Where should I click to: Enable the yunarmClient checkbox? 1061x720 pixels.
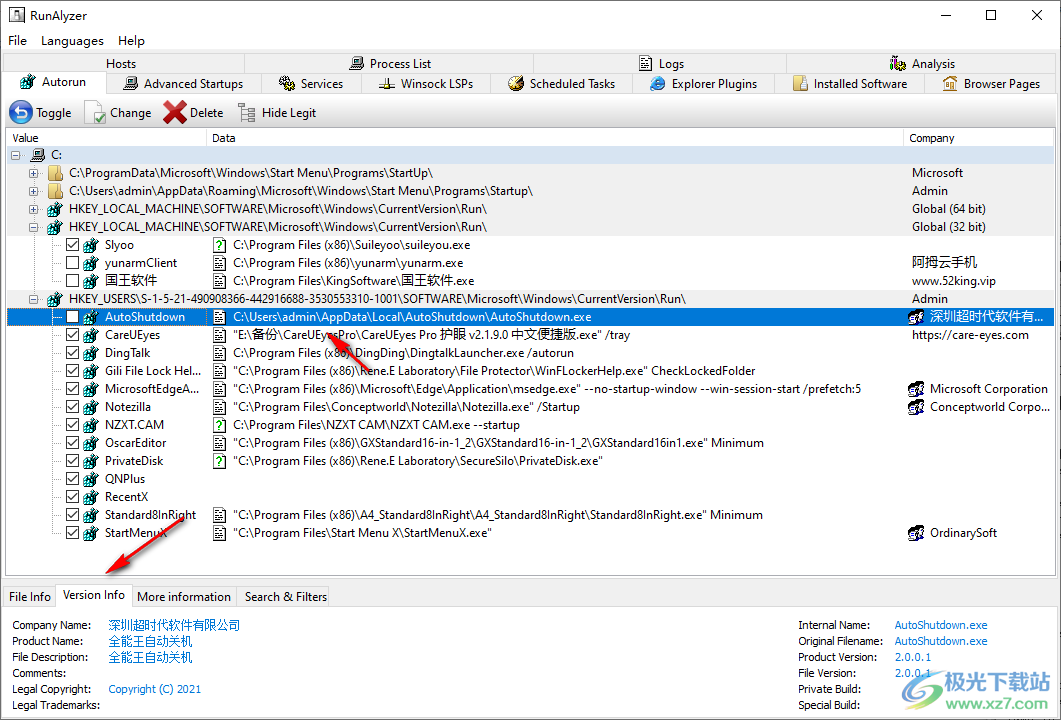tap(73, 263)
